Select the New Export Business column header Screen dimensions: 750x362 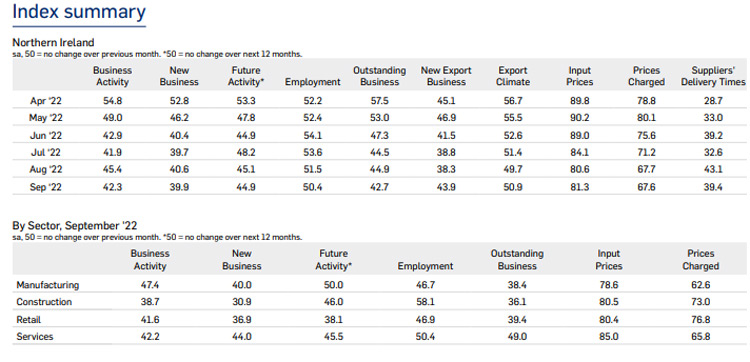pos(446,76)
